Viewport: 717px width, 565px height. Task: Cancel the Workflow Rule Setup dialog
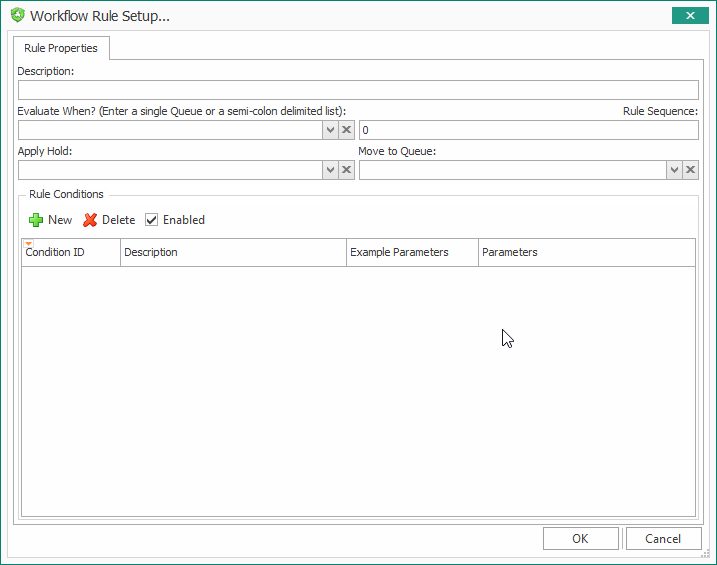[663, 538]
